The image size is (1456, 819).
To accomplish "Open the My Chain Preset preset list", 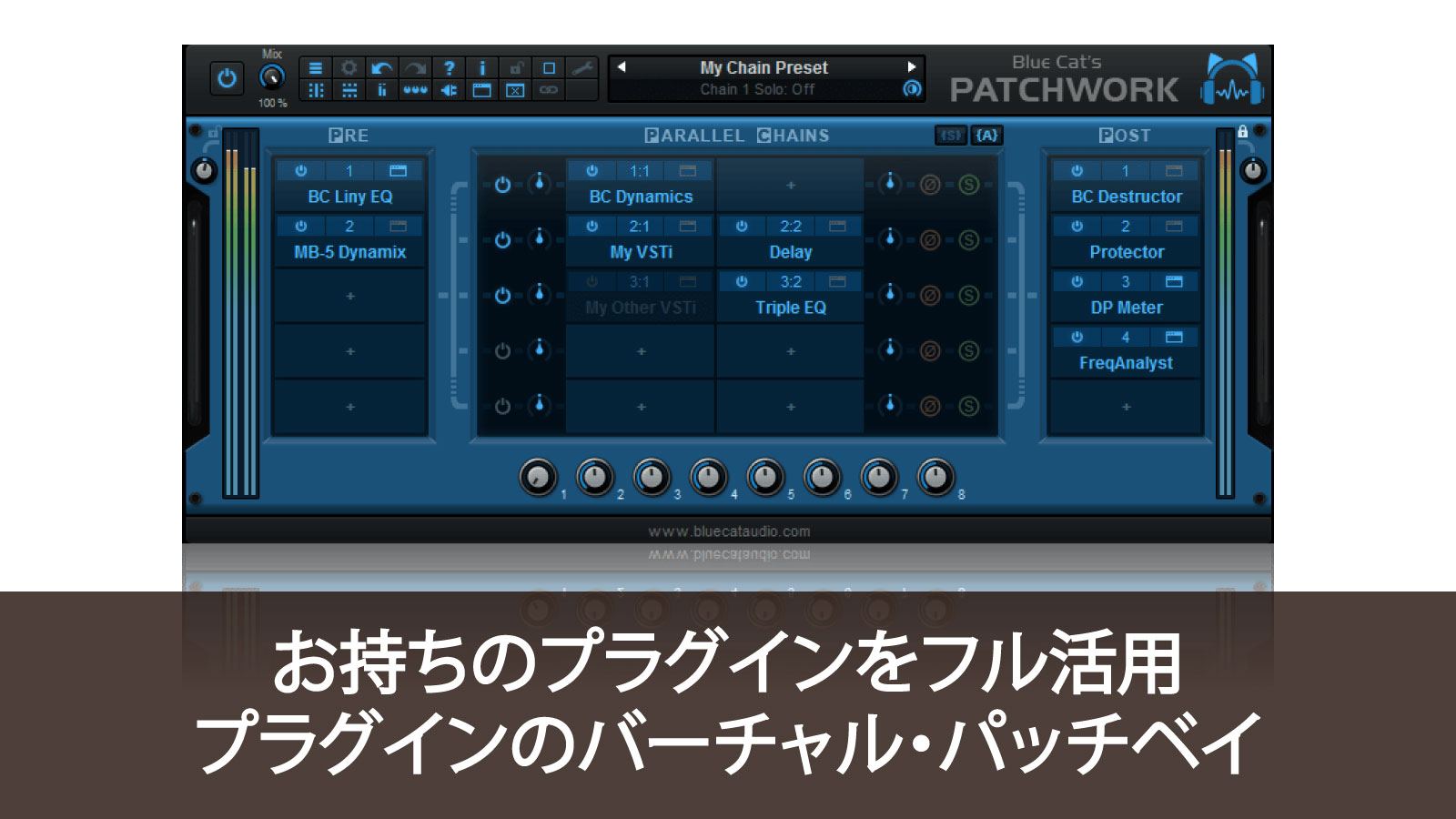I will point(763,67).
